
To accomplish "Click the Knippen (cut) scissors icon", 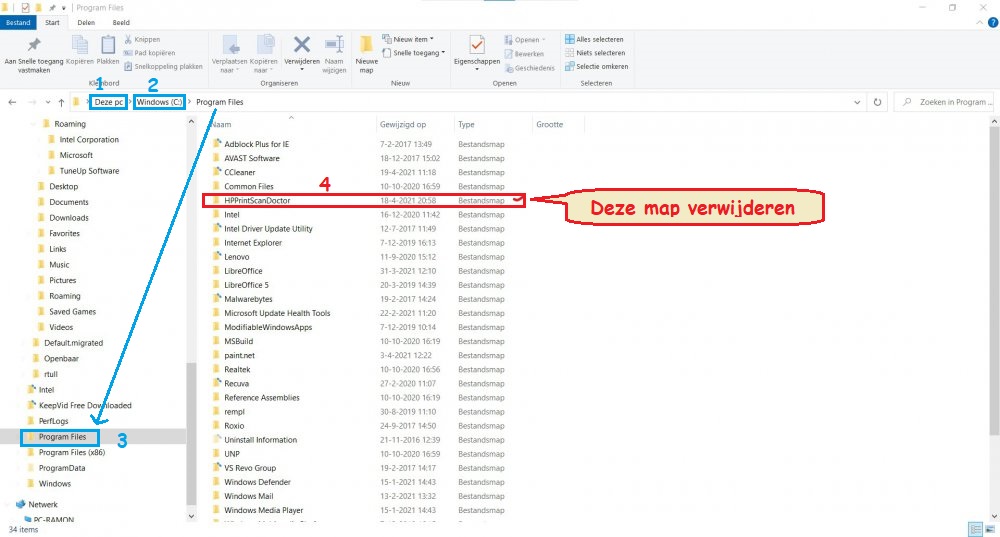I will (x=128, y=40).
